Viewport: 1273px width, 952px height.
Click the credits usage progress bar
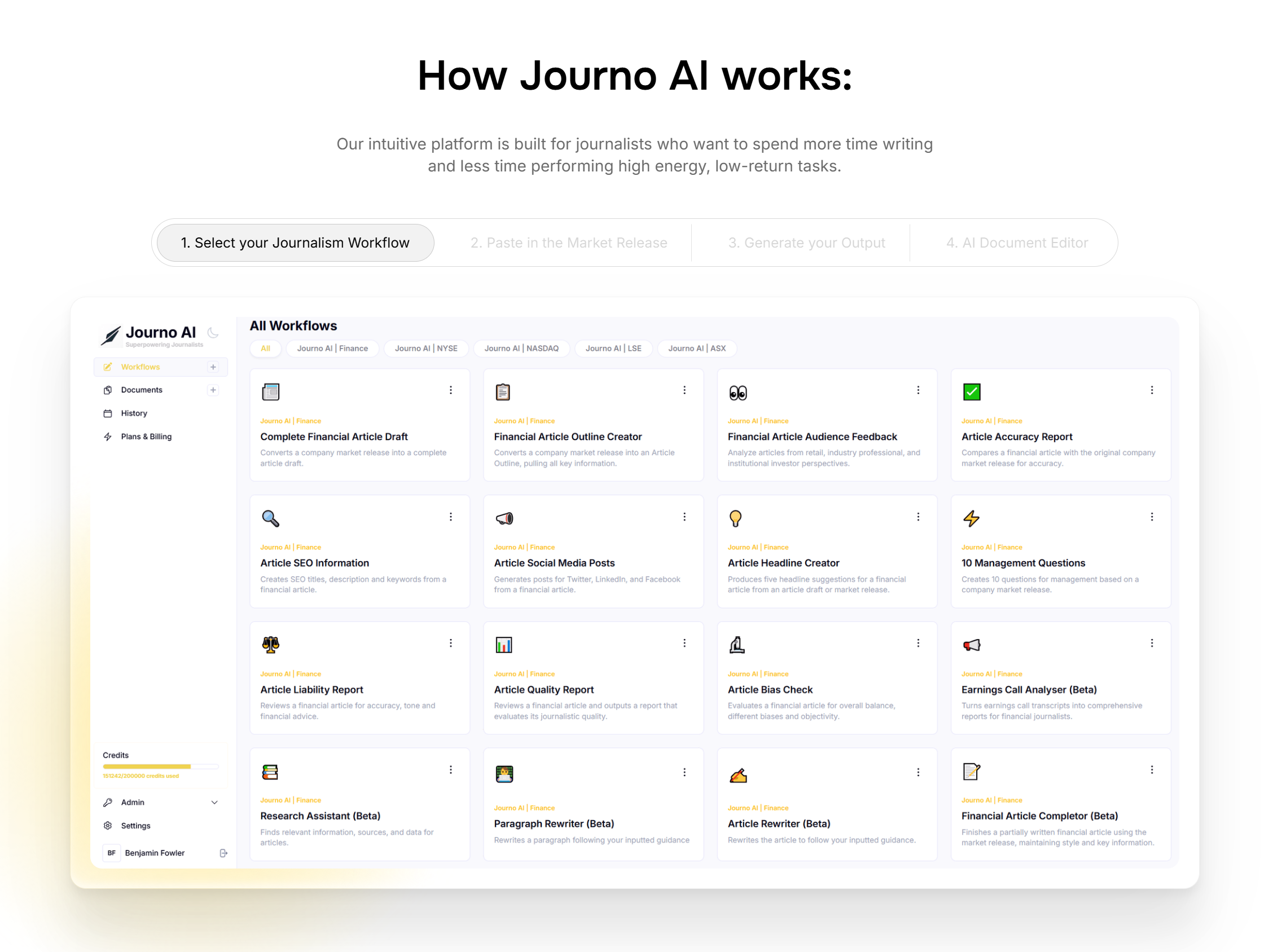[161, 768]
